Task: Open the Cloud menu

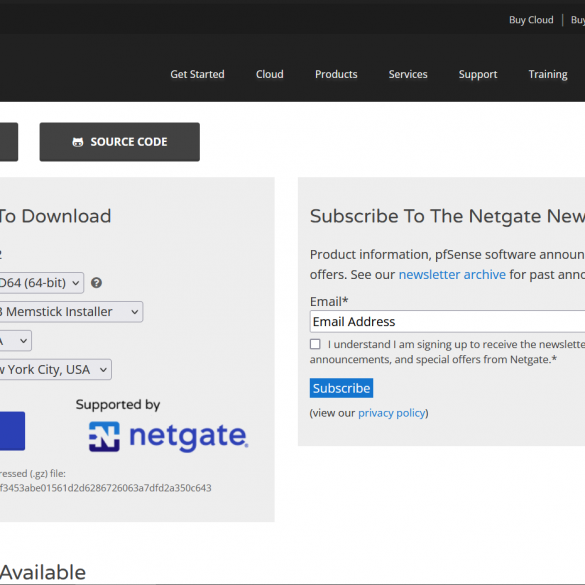Action: [270, 74]
